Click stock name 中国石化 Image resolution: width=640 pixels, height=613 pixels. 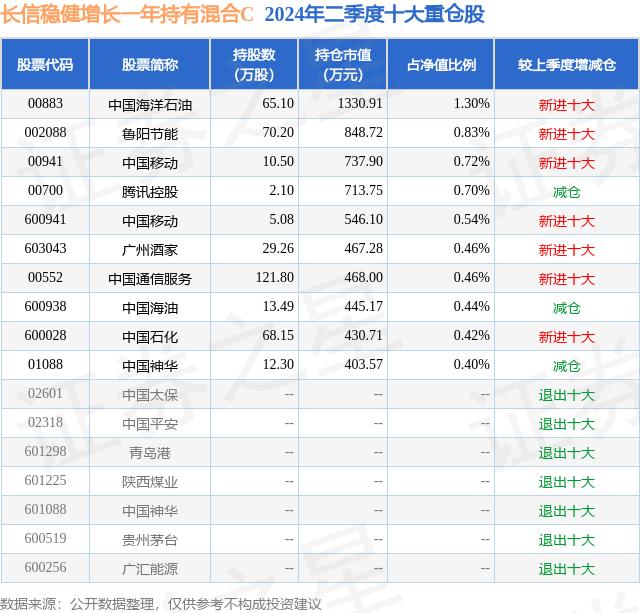pyautogui.click(x=150, y=337)
